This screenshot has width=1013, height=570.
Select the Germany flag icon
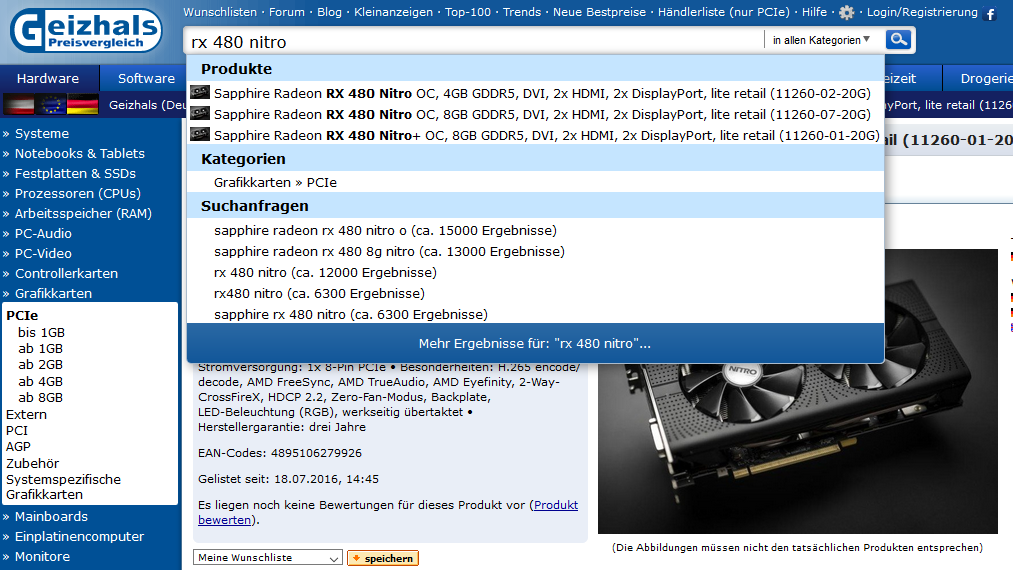pyautogui.click(x=83, y=105)
